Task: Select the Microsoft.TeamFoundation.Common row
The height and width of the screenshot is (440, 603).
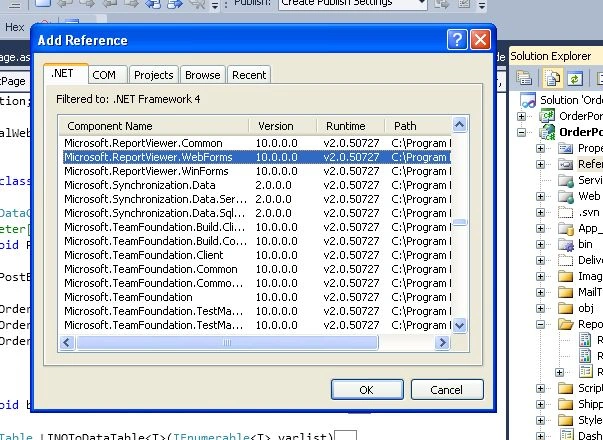Action: [257, 269]
